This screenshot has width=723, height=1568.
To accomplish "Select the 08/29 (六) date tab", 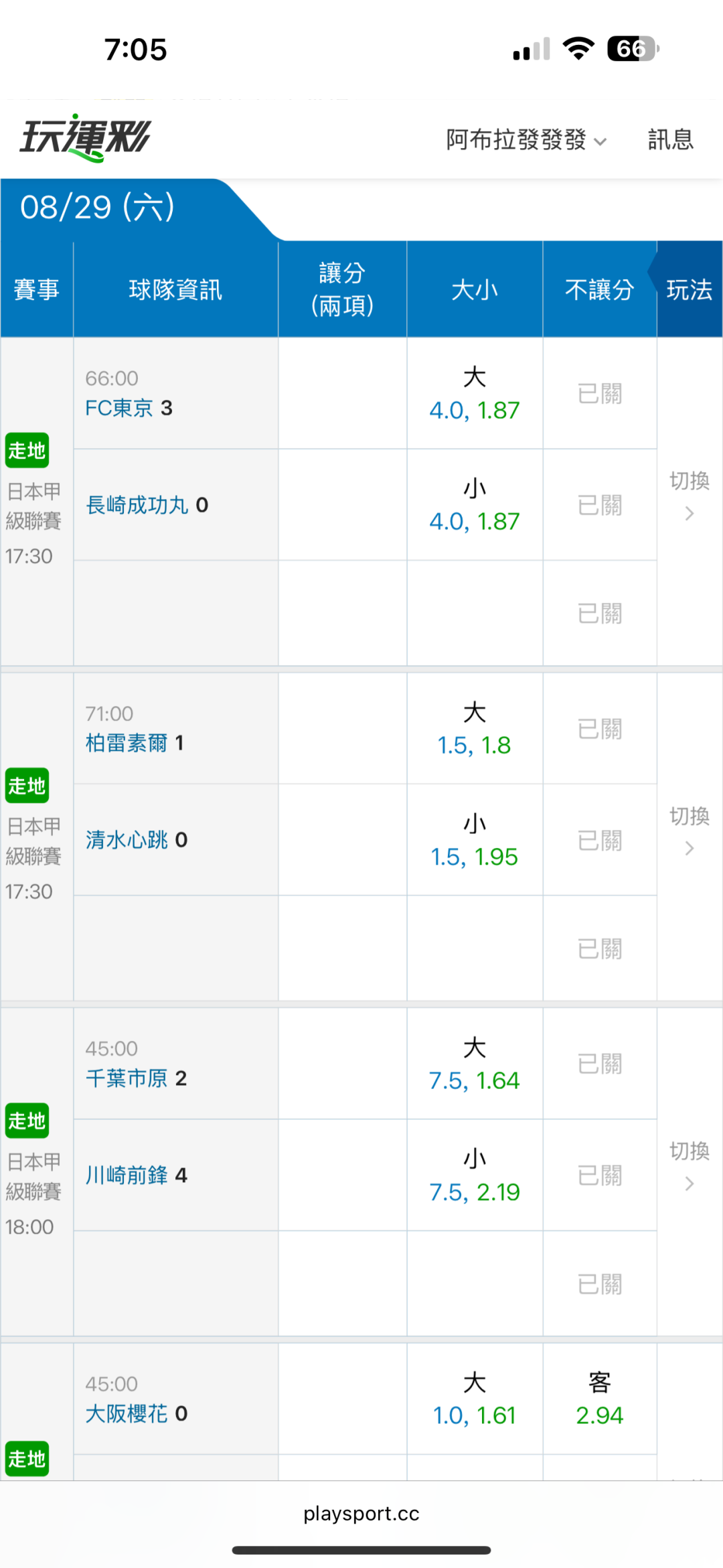I will 98,208.
